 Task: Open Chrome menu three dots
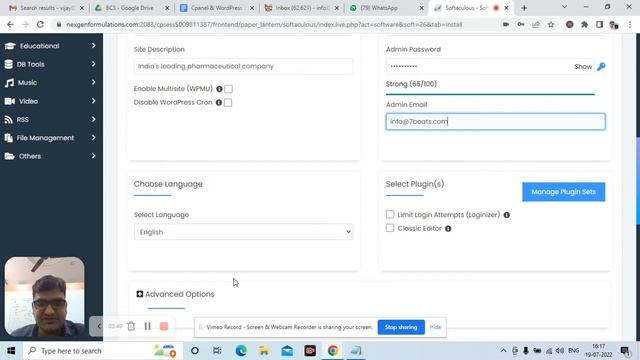(630, 24)
